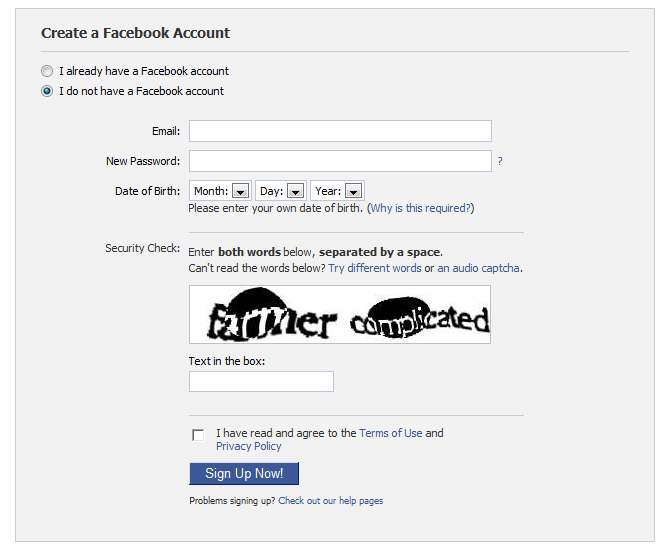This screenshot has width=663, height=553.
Task: Open "Why is this required?" link
Action: (x=420, y=208)
